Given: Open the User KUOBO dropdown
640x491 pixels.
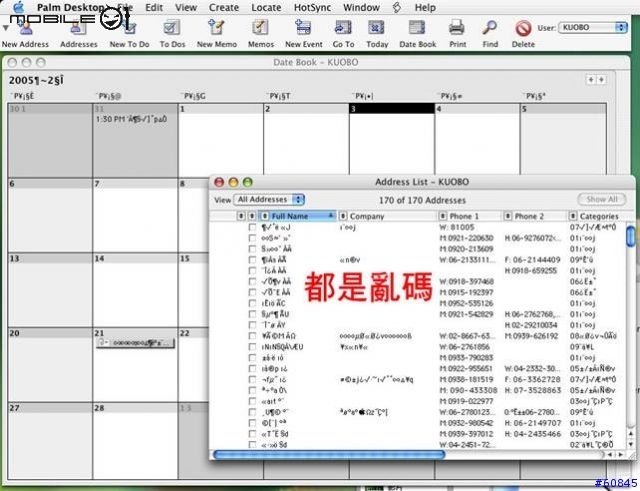Looking at the screenshot, I should point(593,27).
